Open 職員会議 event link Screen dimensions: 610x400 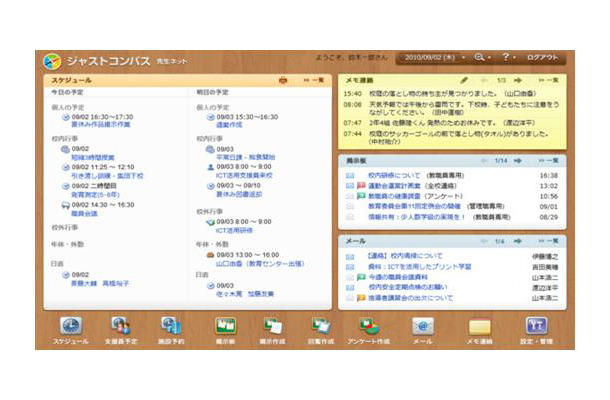pos(84,214)
